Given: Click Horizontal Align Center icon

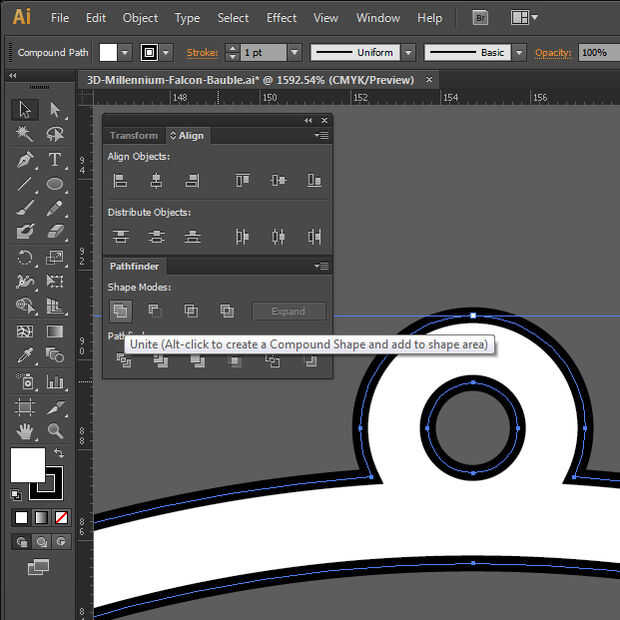Looking at the screenshot, I should (156, 181).
